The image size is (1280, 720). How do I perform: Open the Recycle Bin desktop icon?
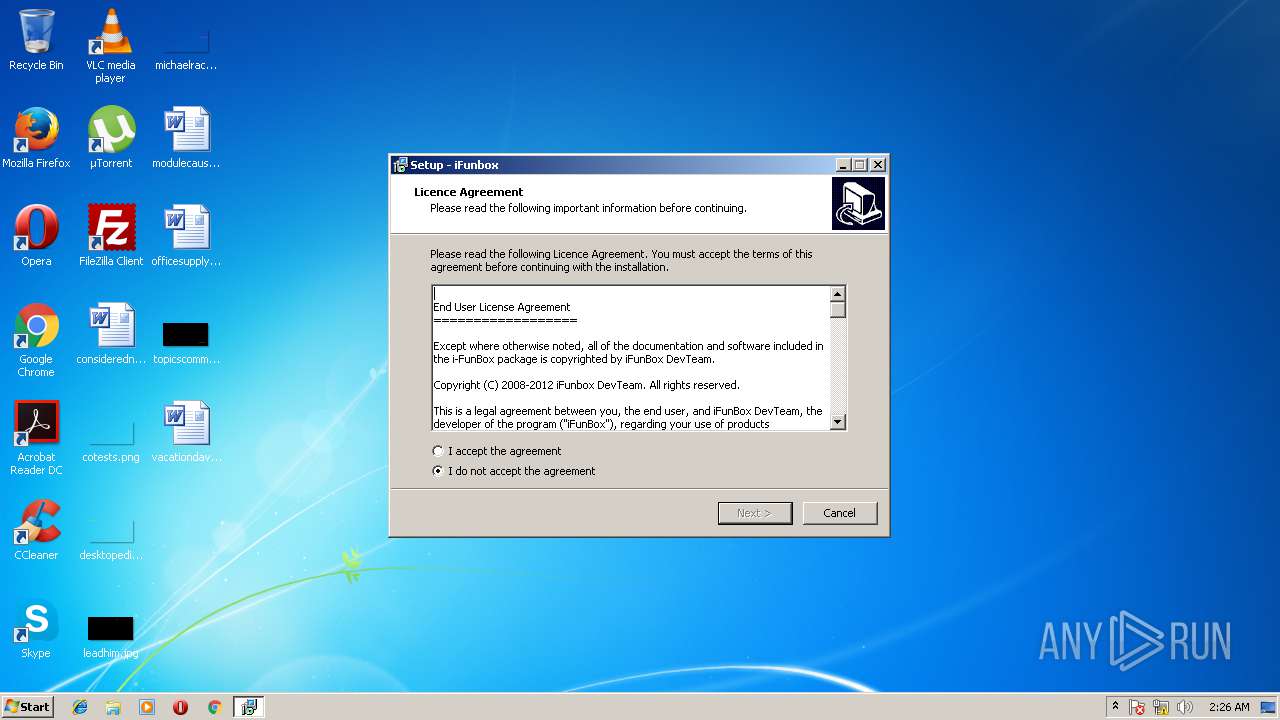[x=36, y=40]
